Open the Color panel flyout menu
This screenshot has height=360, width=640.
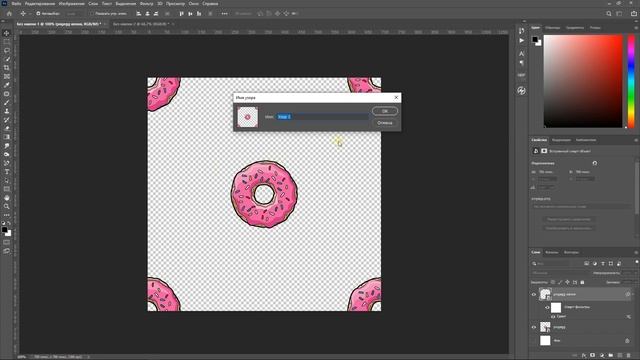pyautogui.click(x=636, y=28)
